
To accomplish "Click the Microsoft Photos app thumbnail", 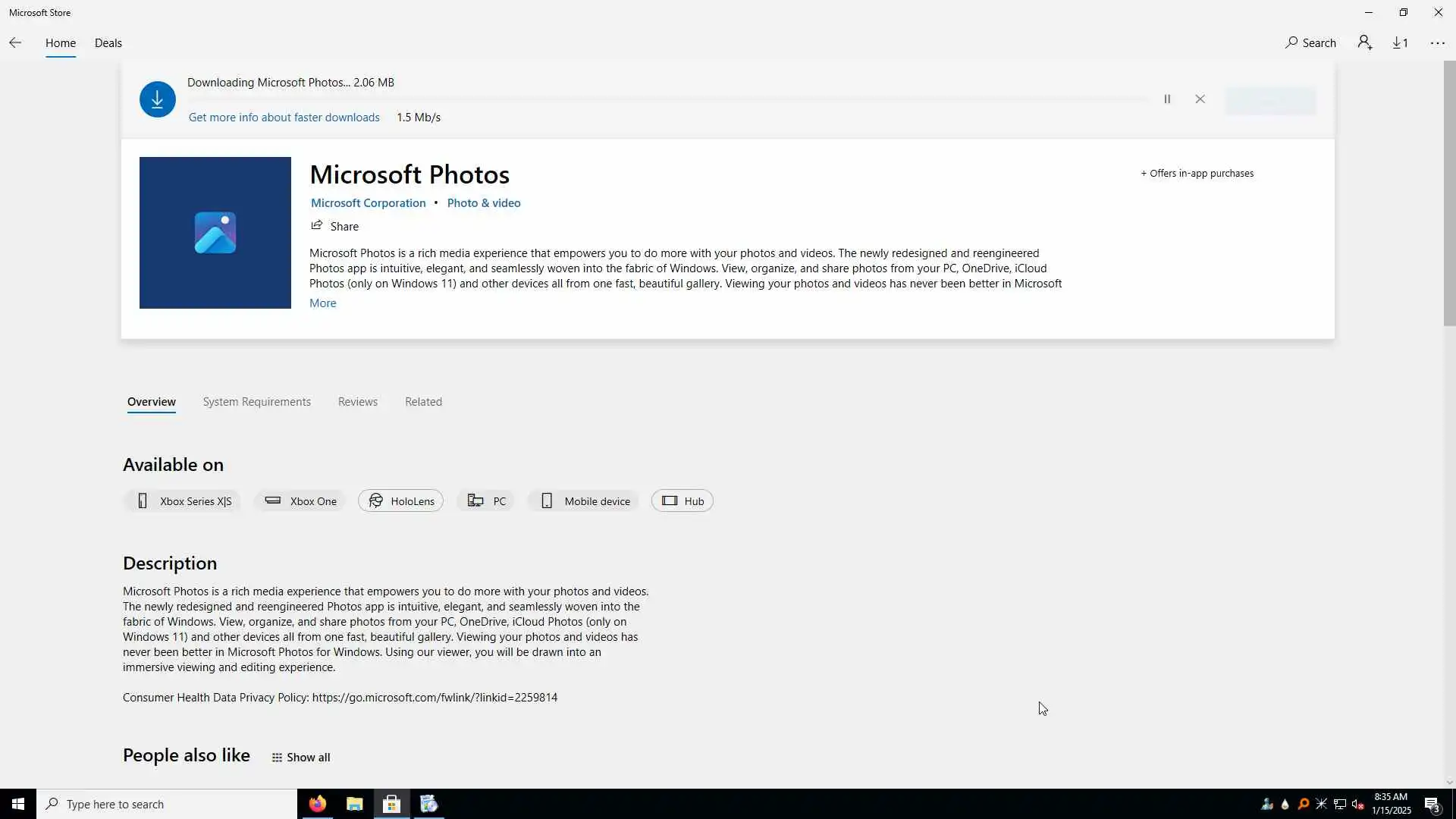I will pos(215,233).
